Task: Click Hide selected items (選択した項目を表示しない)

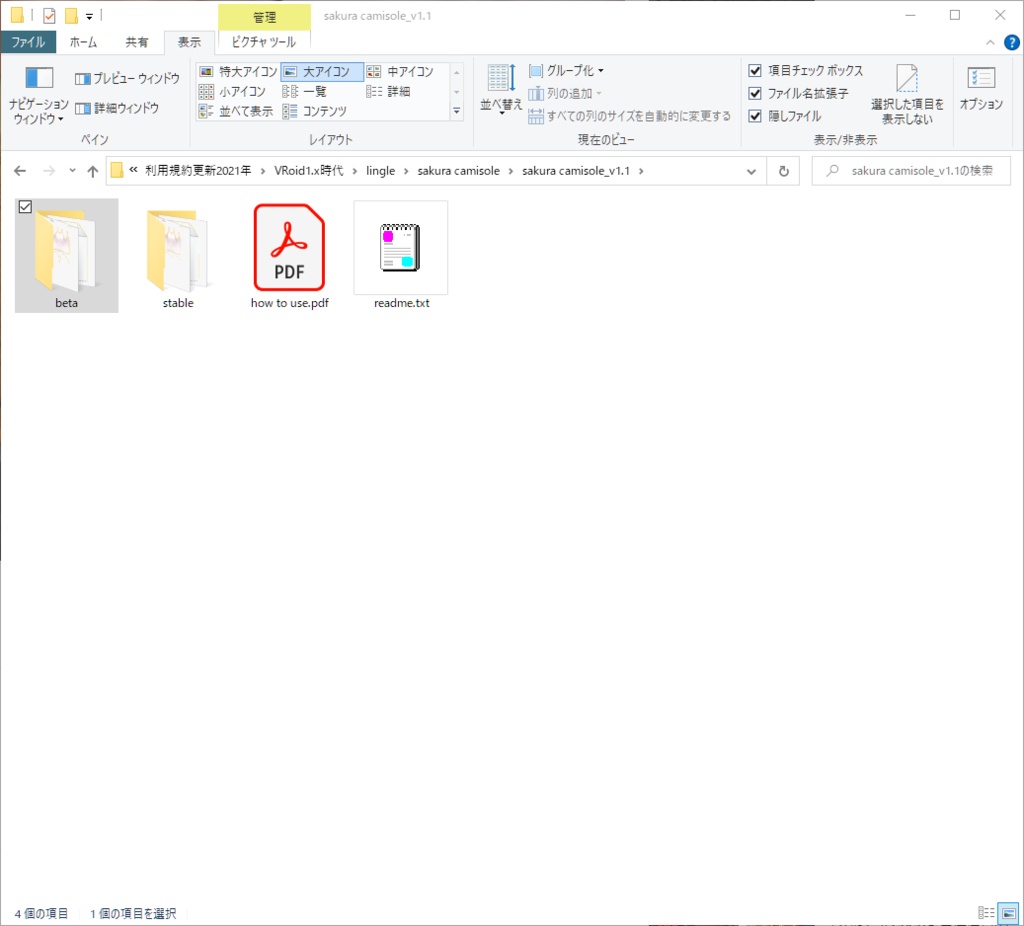Action: click(x=907, y=95)
